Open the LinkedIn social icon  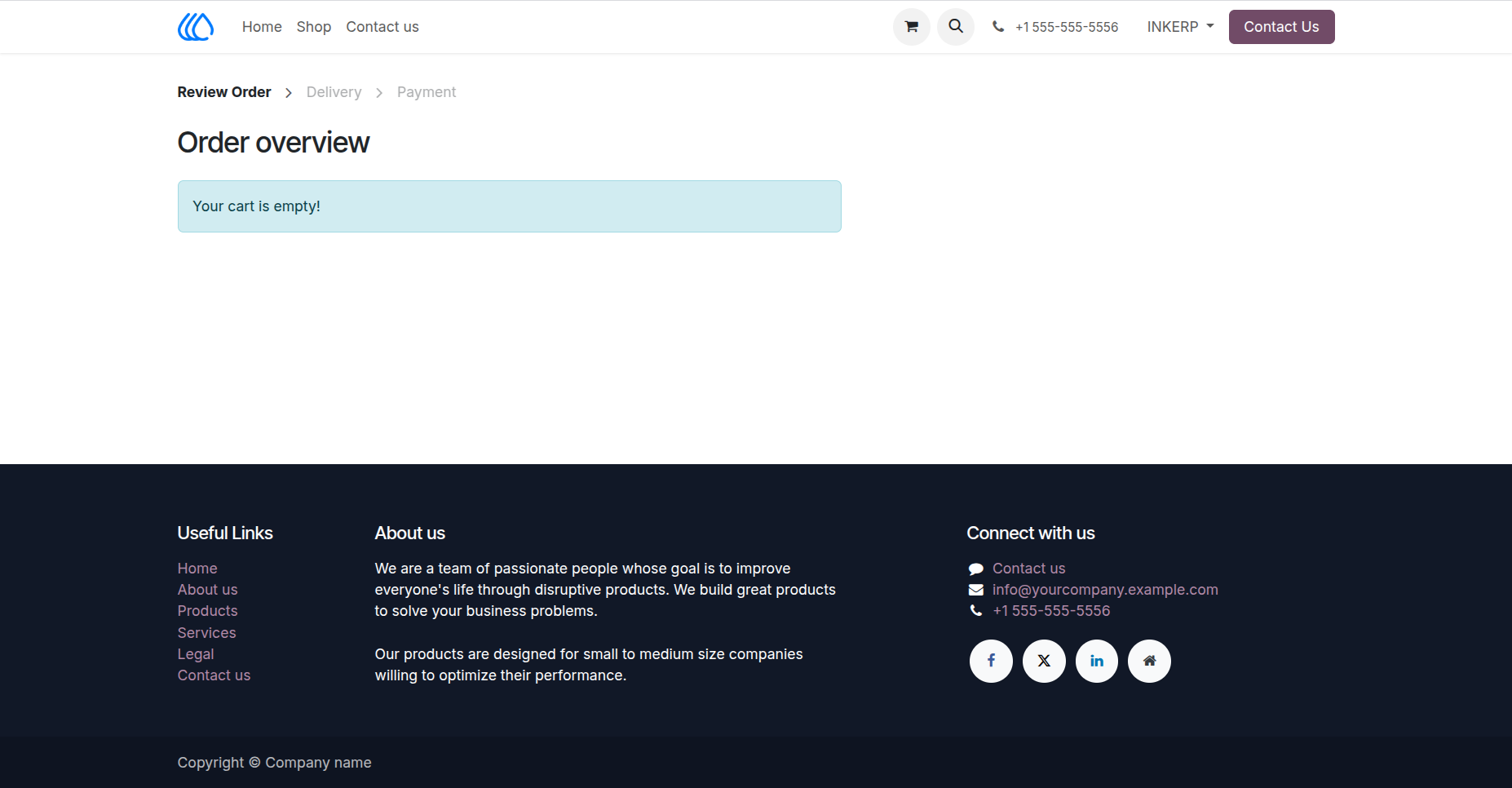coord(1097,661)
